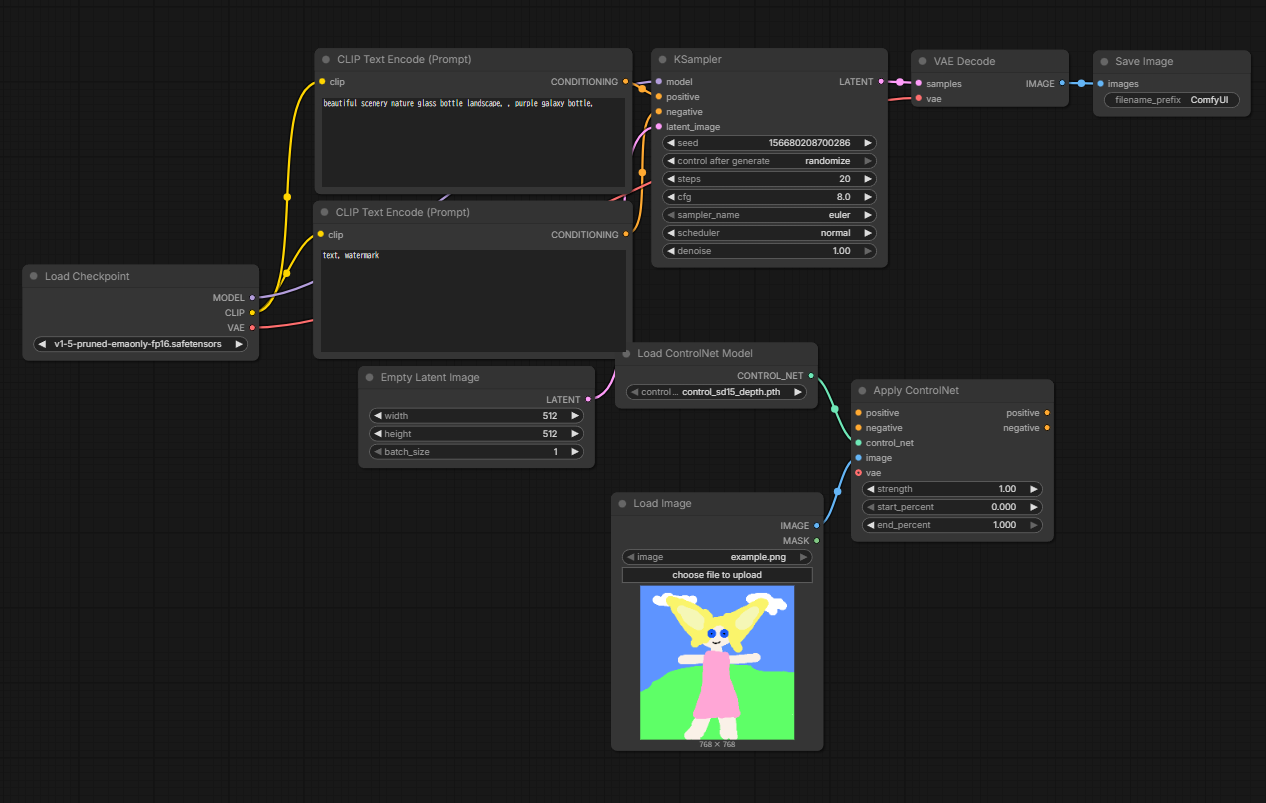Collapse the KSampler node using its header dot

662,60
